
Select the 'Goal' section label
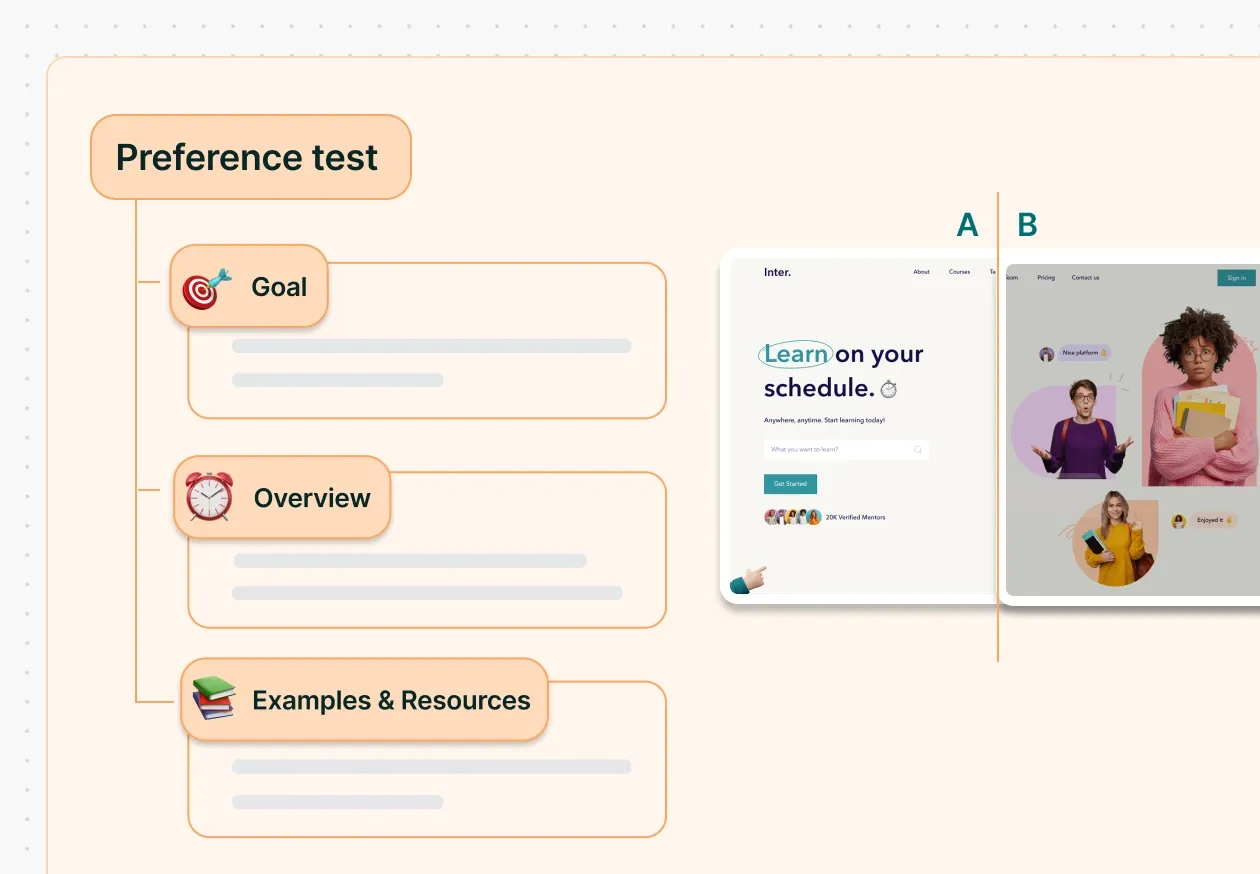279,287
